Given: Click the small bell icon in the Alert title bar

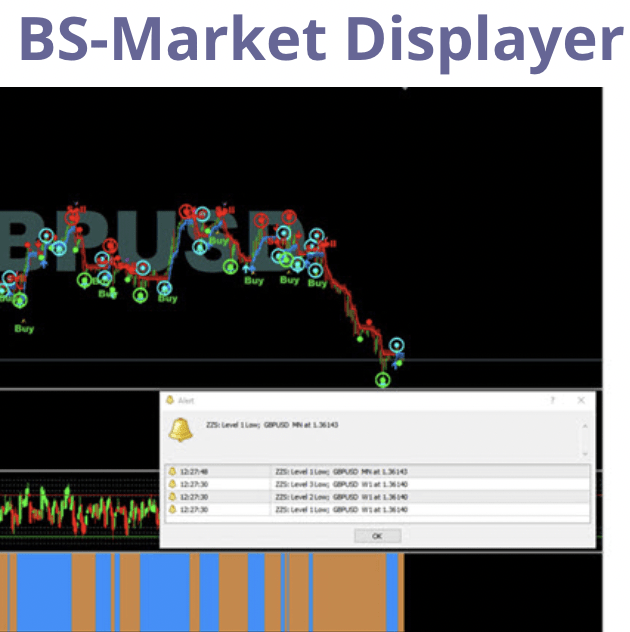Looking at the screenshot, I should coord(169,400).
